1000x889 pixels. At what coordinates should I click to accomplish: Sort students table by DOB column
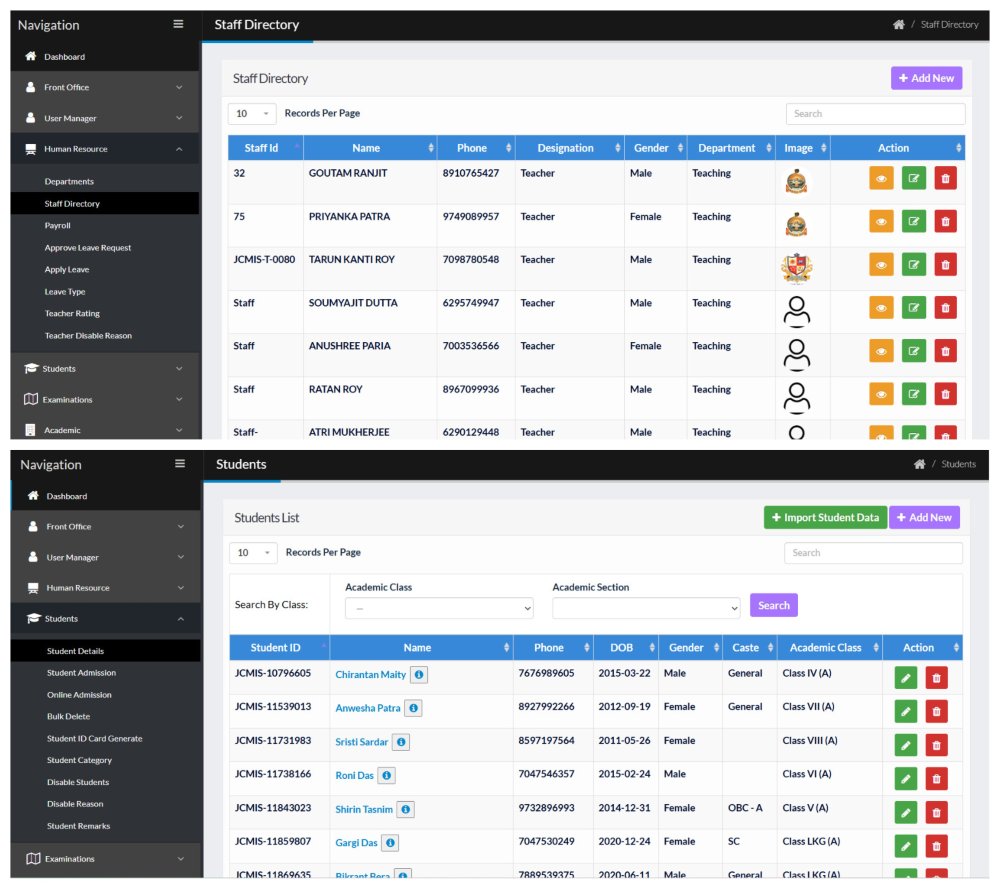coord(626,648)
